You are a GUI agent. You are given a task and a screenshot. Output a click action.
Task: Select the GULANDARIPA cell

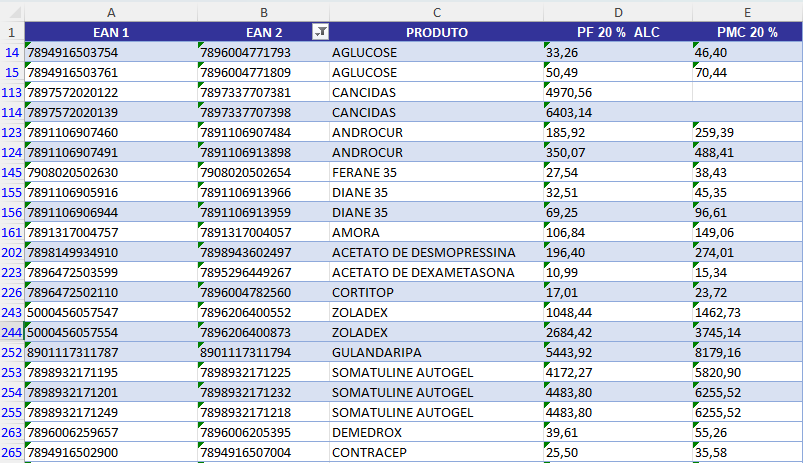pyautogui.click(x=436, y=352)
